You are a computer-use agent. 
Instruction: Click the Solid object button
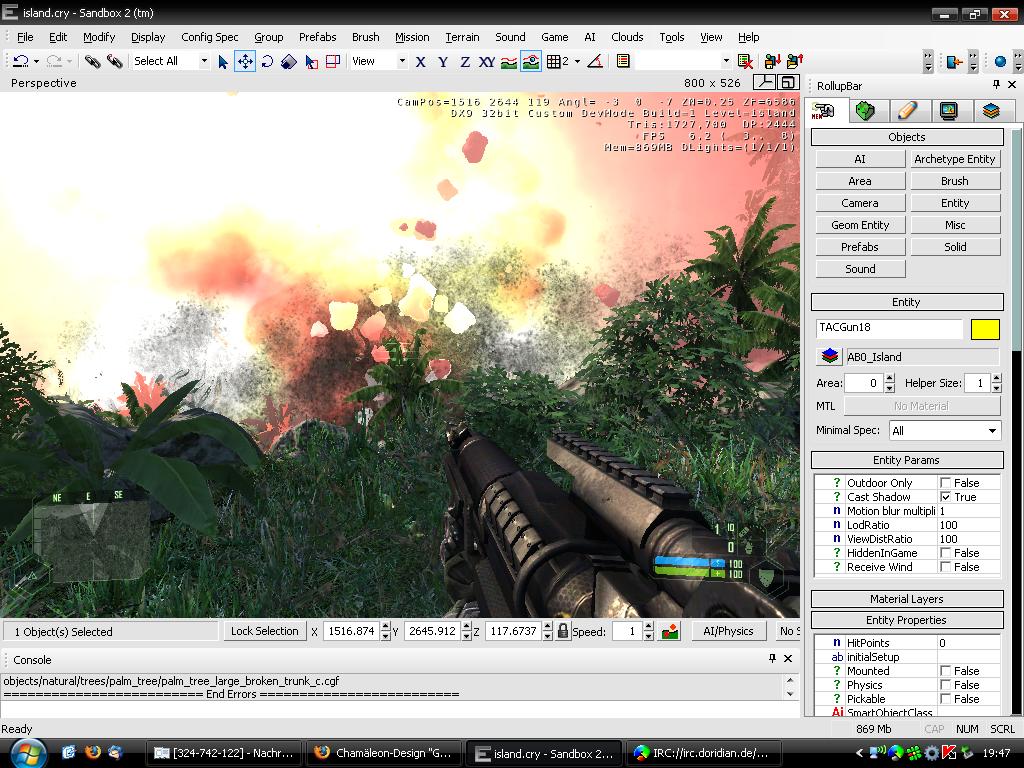[955, 247]
